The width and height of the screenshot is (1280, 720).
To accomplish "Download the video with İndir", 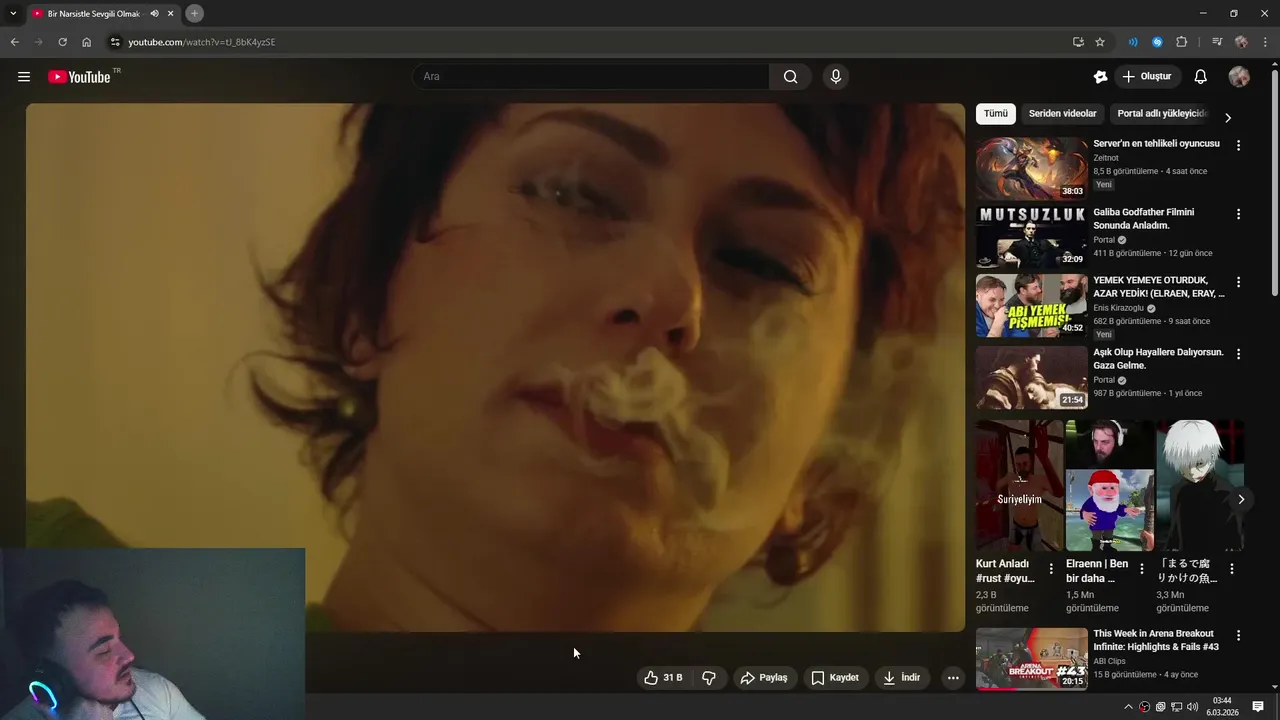I will tap(901, 678).
